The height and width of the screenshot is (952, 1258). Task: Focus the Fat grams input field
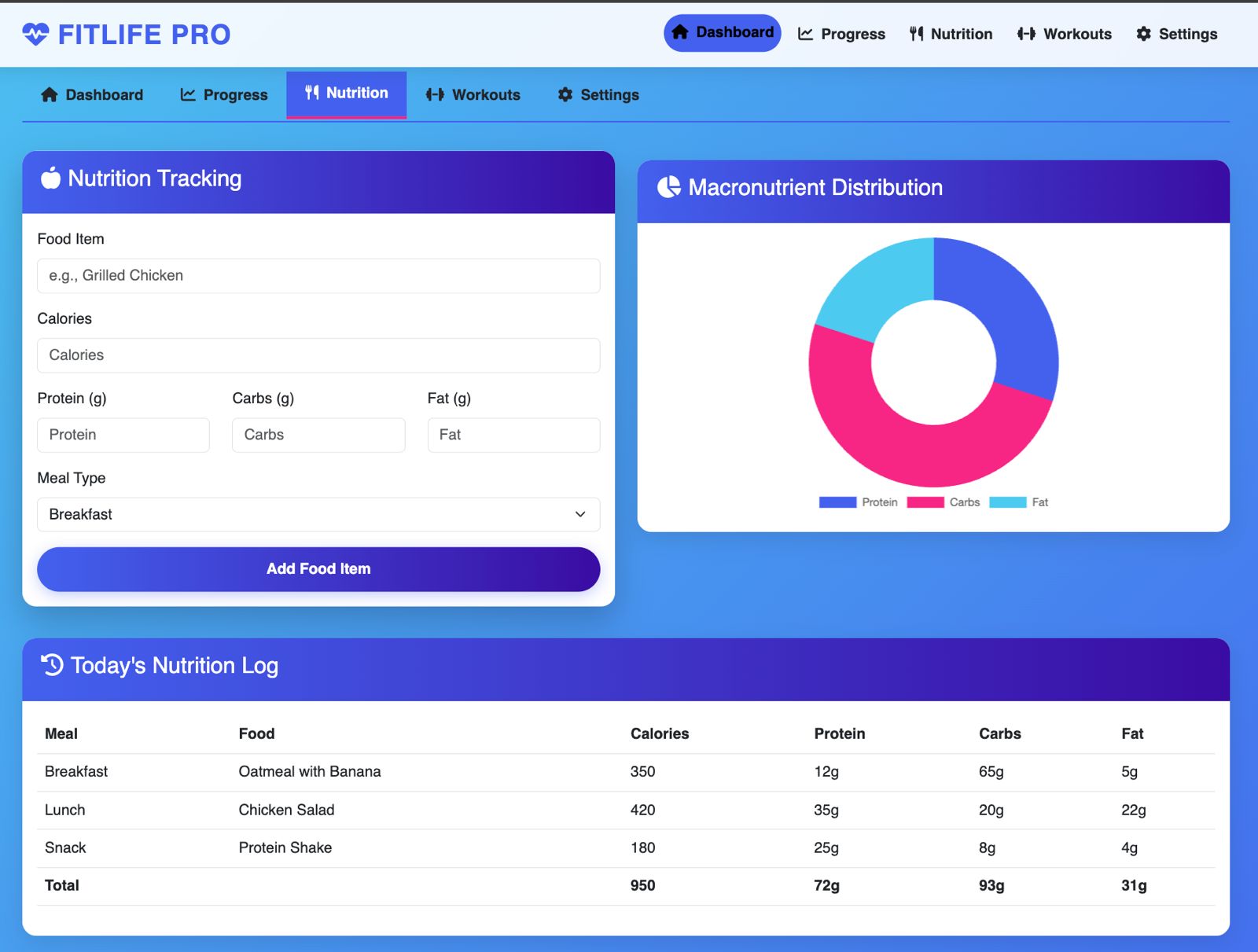[513, 435]
